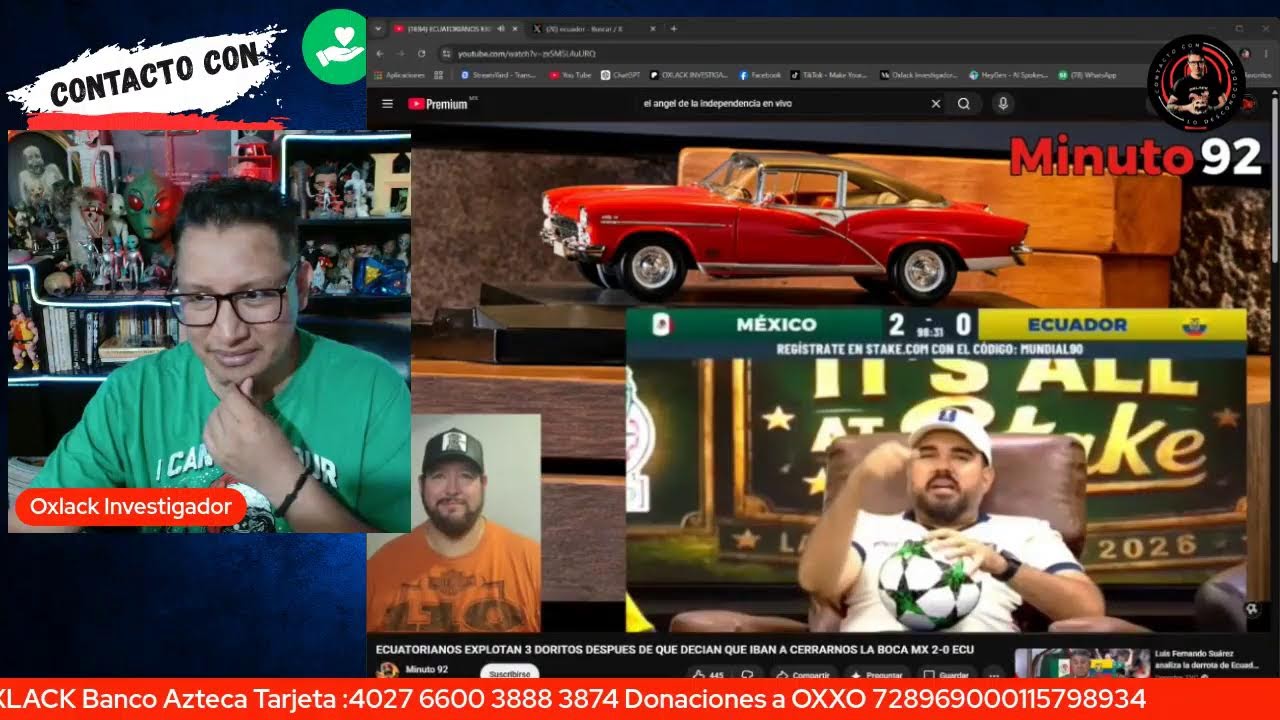Click the Contacto Con circular logo
Viewport: 1280px width, 720px height.
tap(1196, 83)
